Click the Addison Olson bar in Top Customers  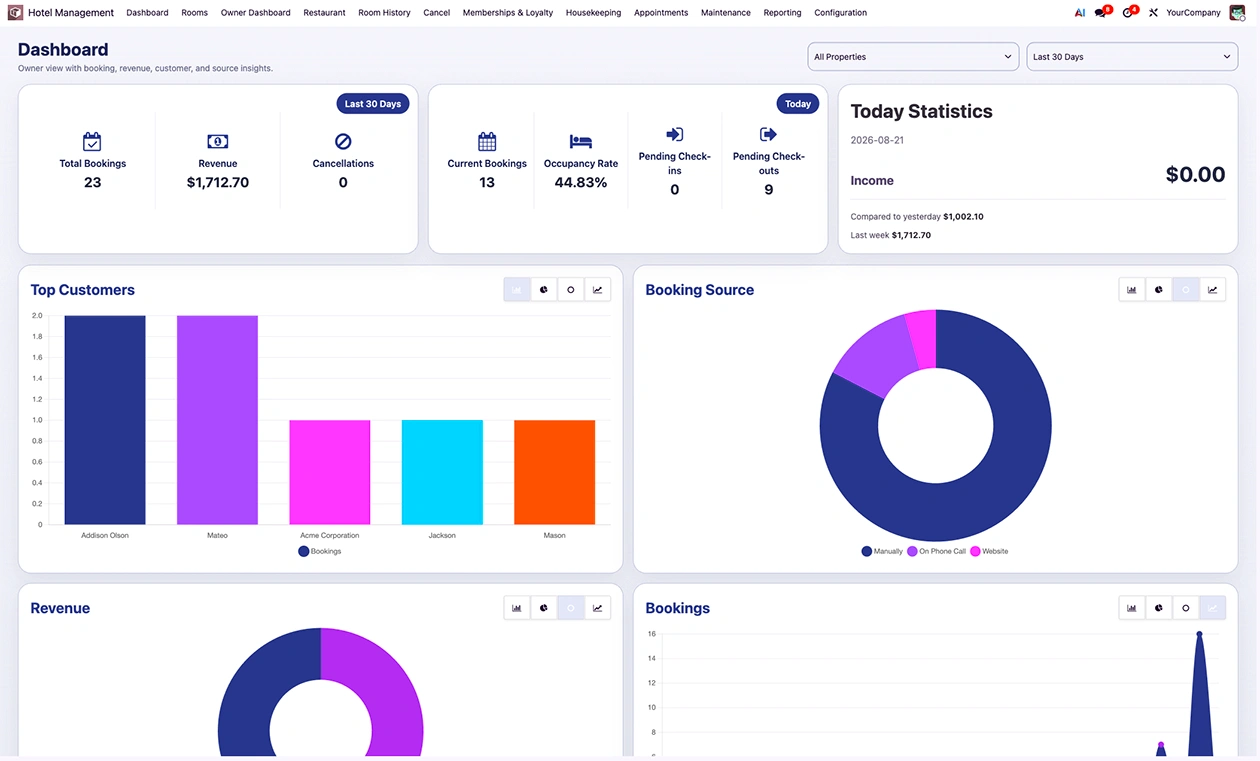click(105, 420)
